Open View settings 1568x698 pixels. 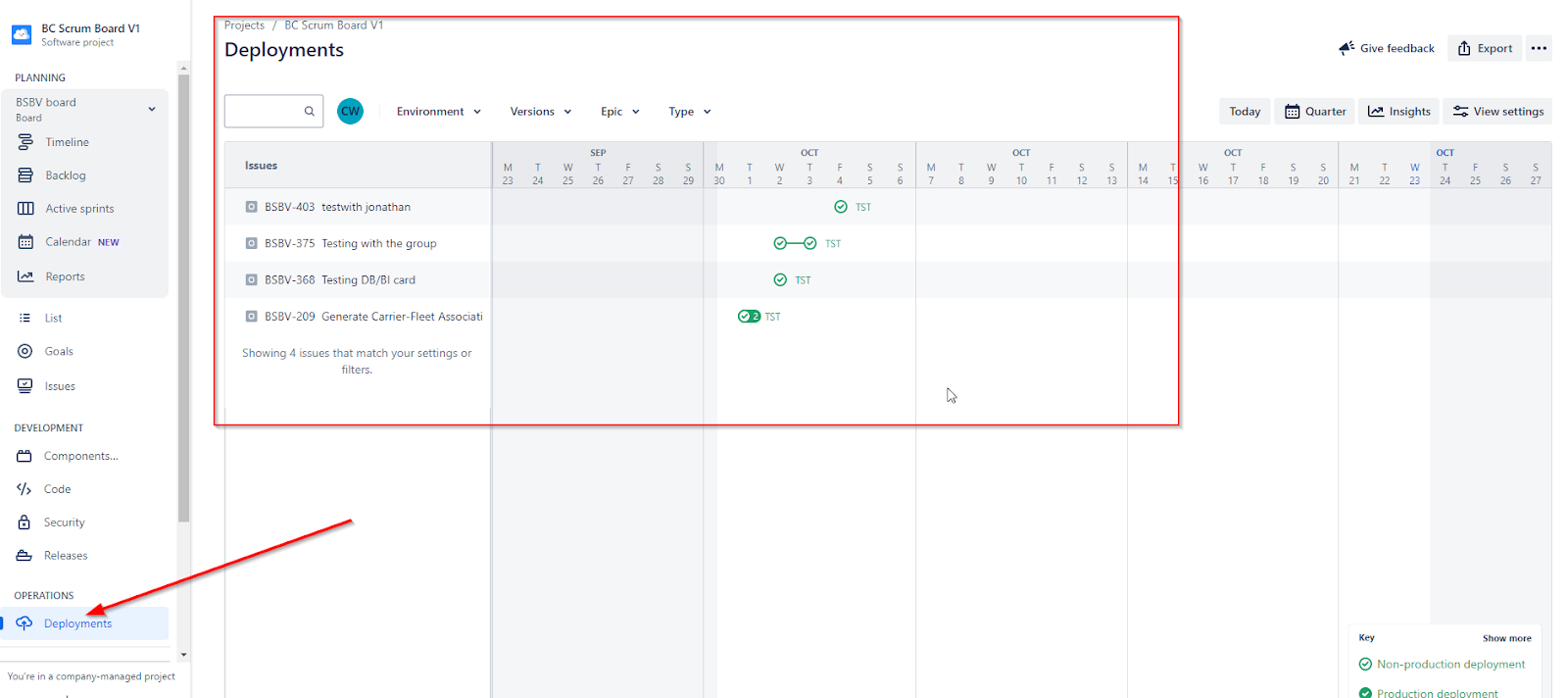click(x=1498, y=112)
